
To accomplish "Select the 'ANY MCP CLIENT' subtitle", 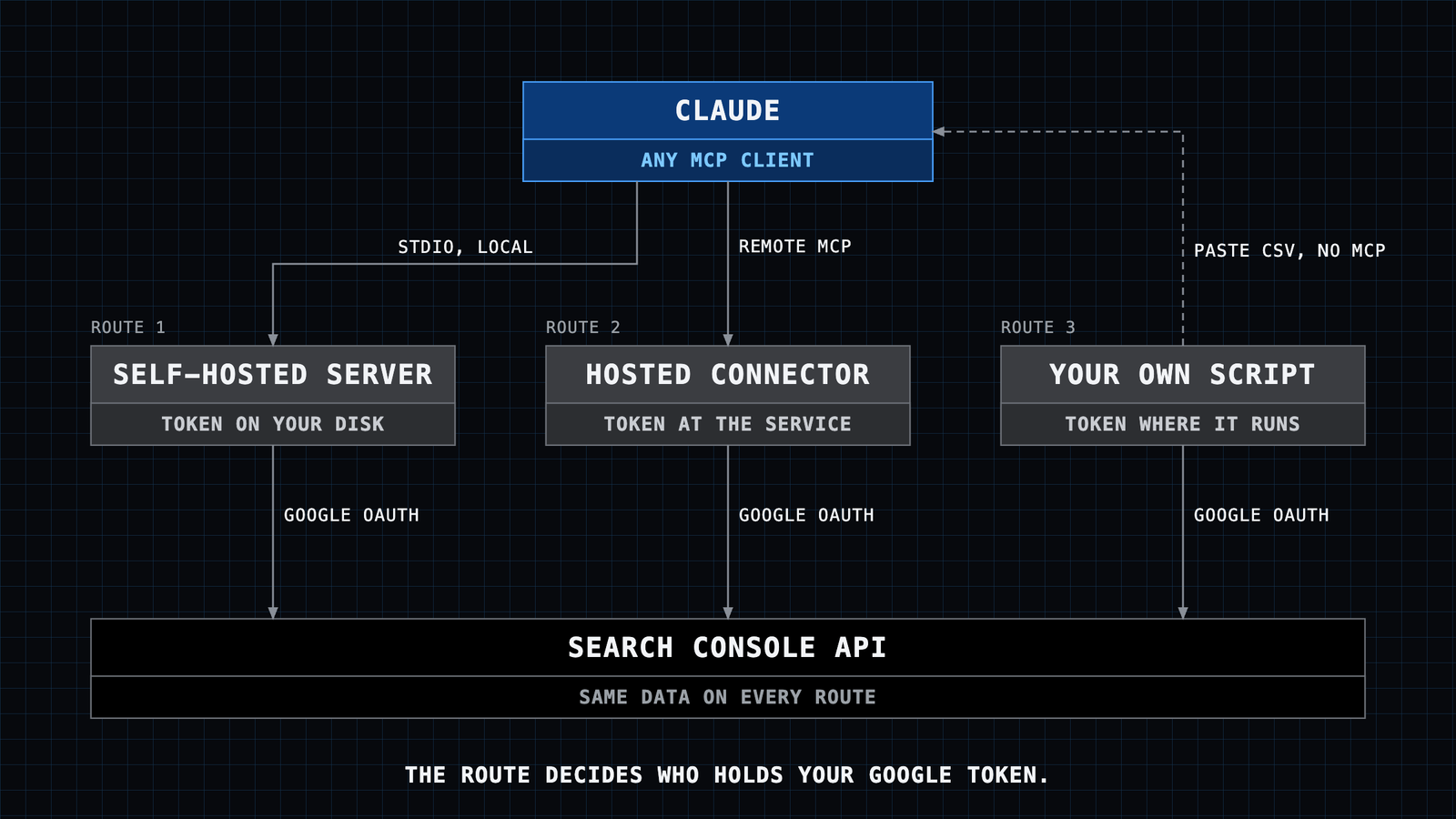I will point(727,160).
